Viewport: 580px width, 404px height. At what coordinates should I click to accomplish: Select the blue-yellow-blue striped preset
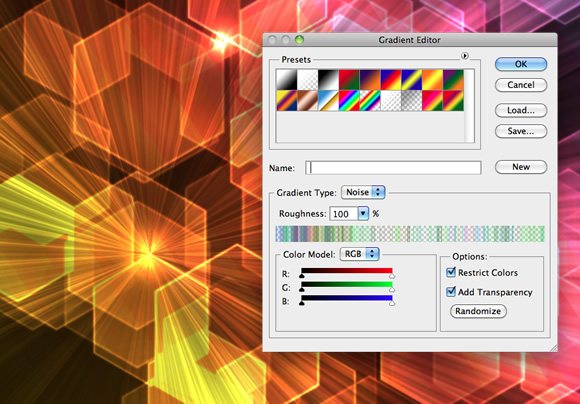(x=411, y=80)
